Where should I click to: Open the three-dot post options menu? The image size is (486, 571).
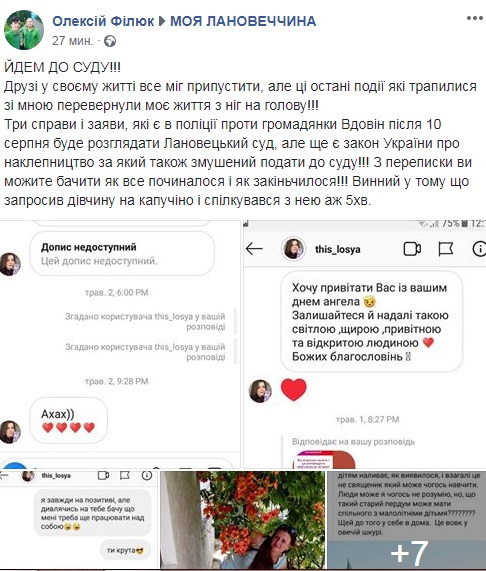pos(475,18)
